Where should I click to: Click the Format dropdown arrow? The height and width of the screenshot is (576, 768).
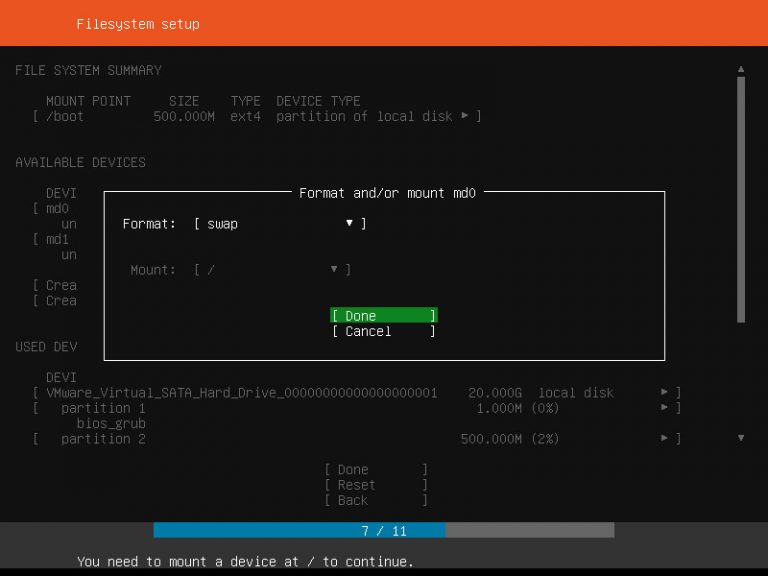(349, 223)
